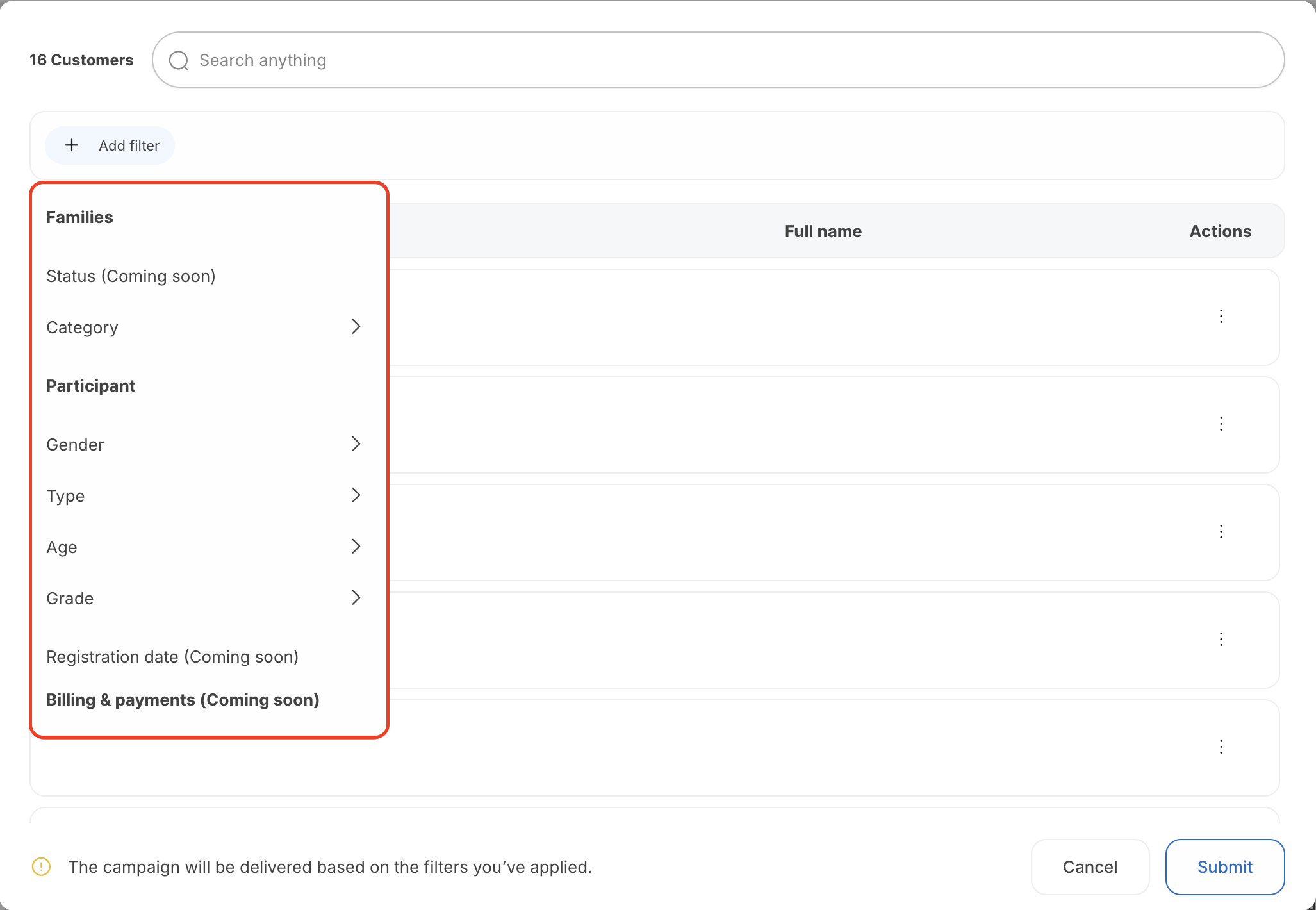Image resolution: width=1316 pixels, height=910 pixels.
Task: Click the yellow warning info icon
Action: click(41, 867)
